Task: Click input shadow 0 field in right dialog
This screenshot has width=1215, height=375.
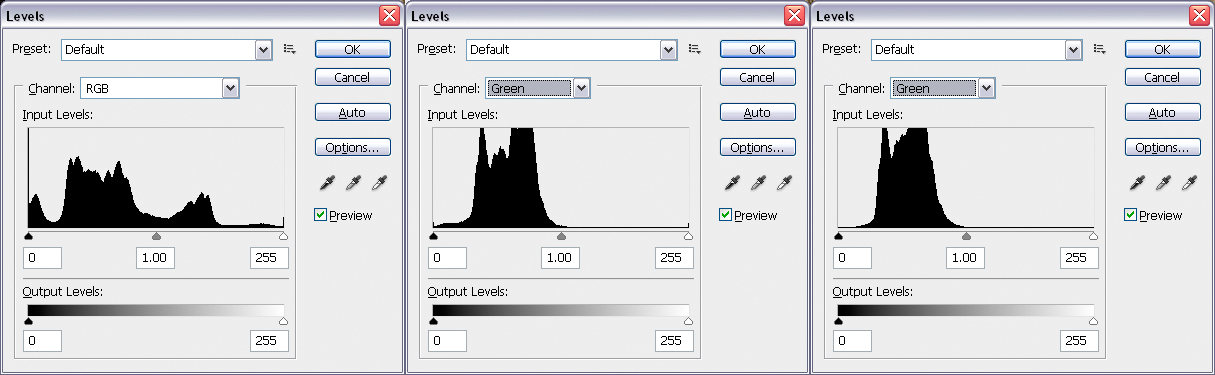Action: pyautogui.click(x=852, y=258)
